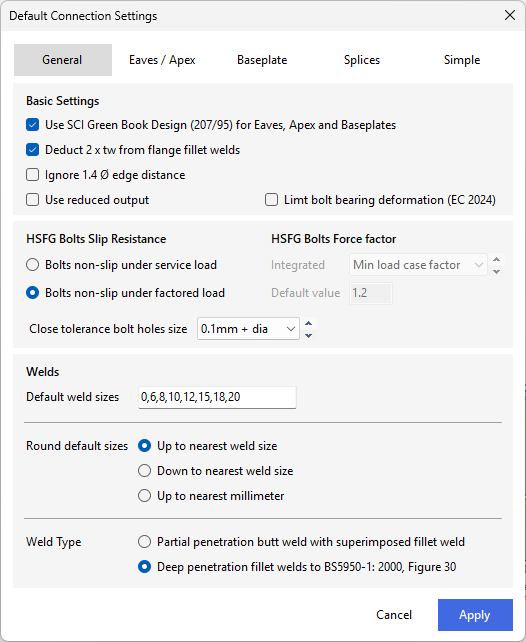
Task: Click the Close tolerance bolt holes size label
Action: click(108, 329)
